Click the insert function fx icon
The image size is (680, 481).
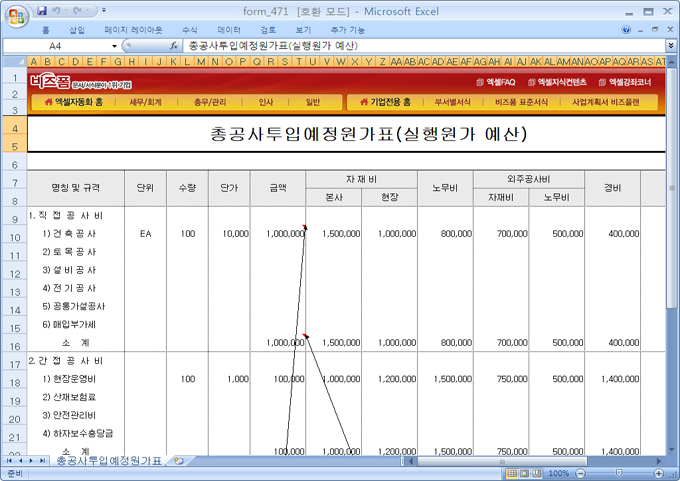click(174, 46)
